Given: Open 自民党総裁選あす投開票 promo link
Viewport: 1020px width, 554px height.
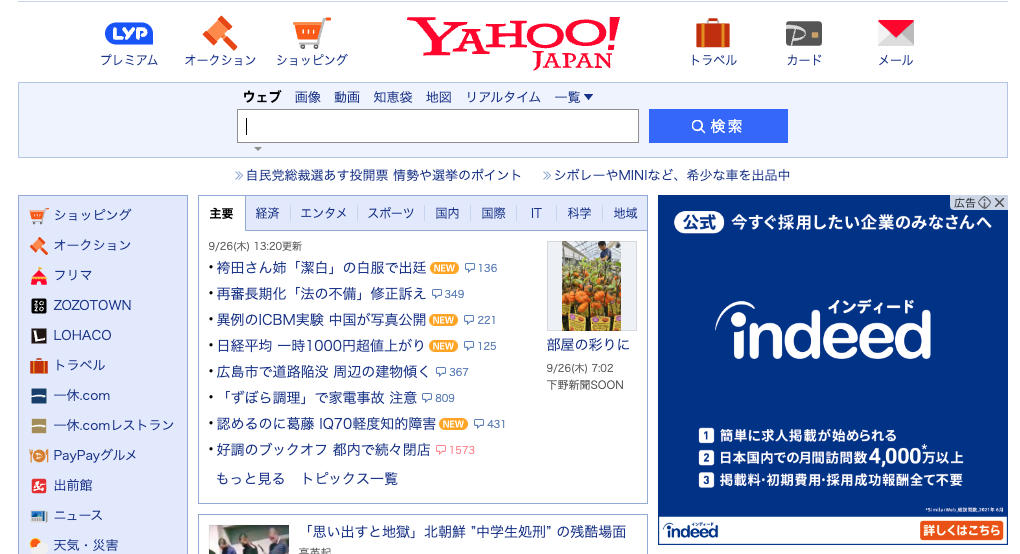Looking at the screenshot, I should point(383,175).
